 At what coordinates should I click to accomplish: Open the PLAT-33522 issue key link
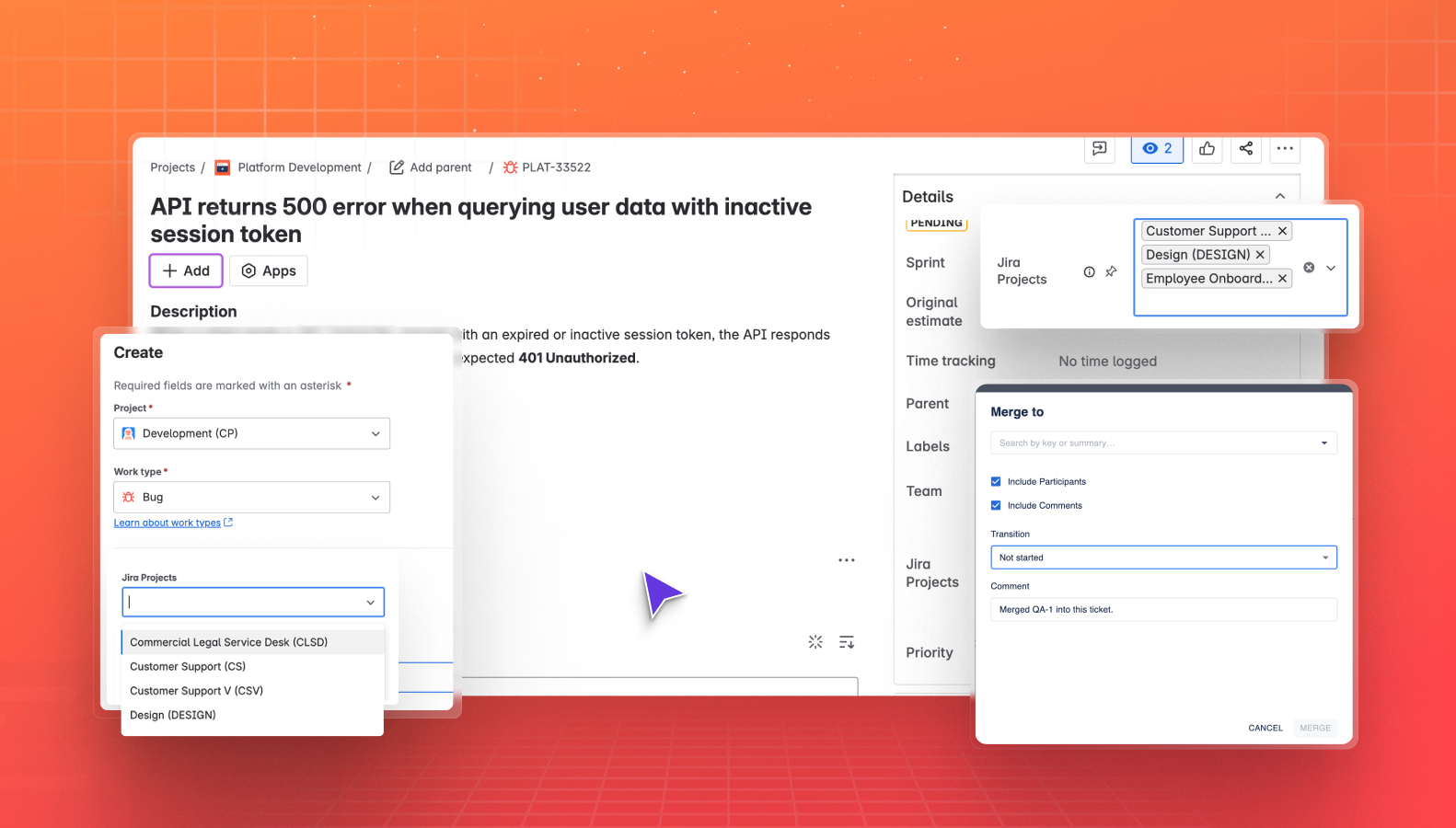tap(556, 167)
